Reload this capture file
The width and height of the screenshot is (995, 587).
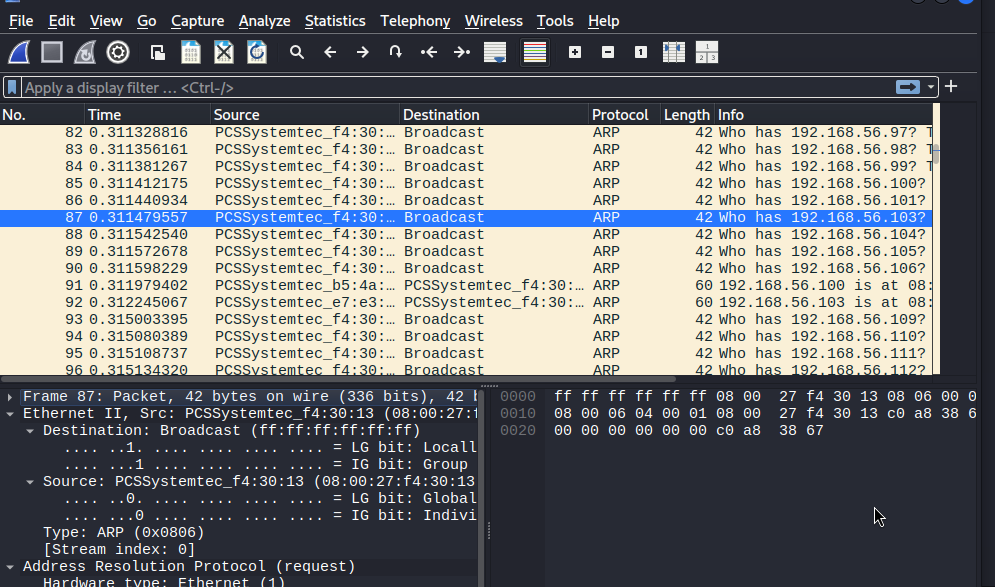pos(257,53)
